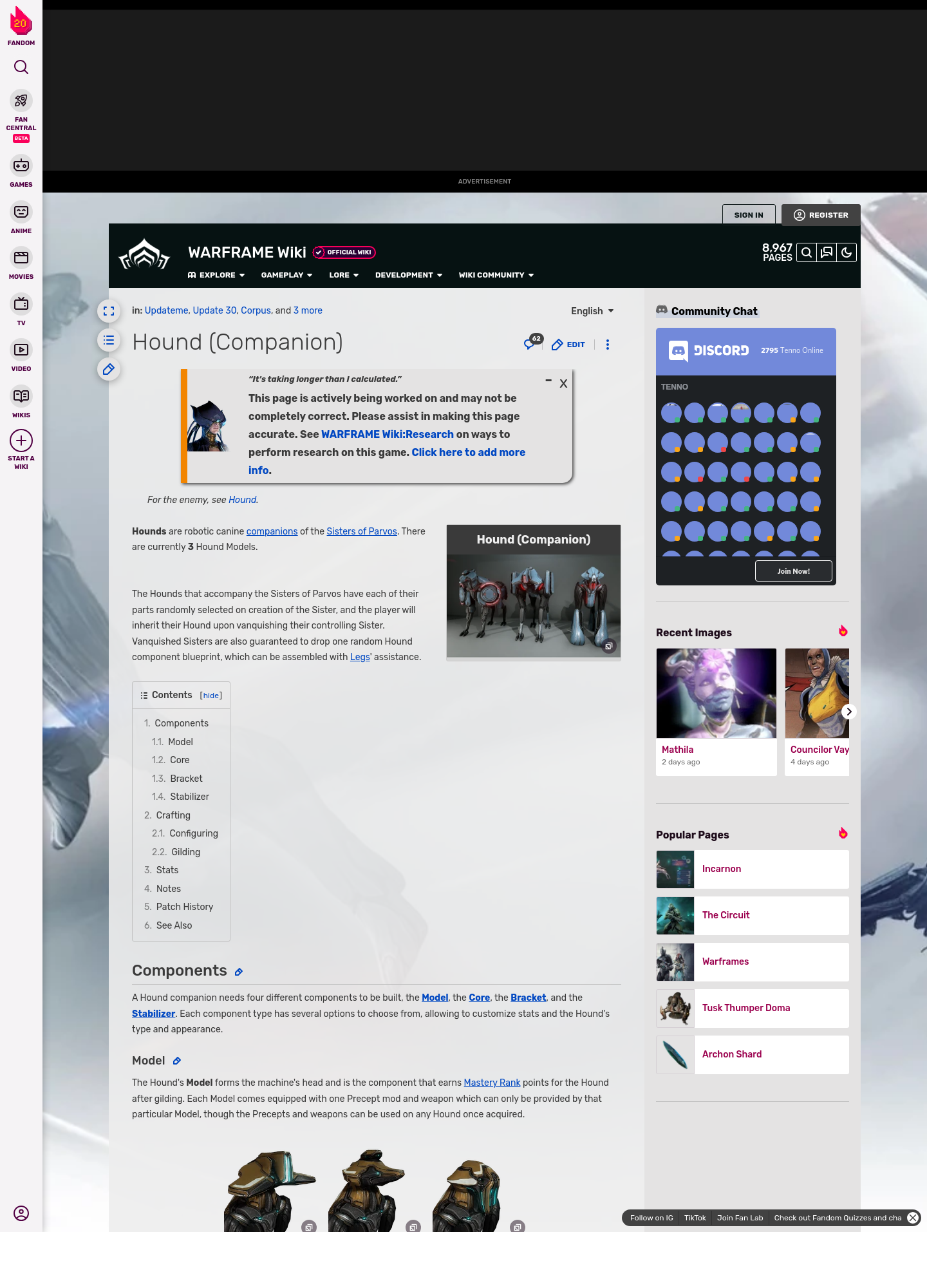The height and width of the screenshot is (1288, 927).
Task: Toggle dark theme moon icon
Action: click(847, 252)
